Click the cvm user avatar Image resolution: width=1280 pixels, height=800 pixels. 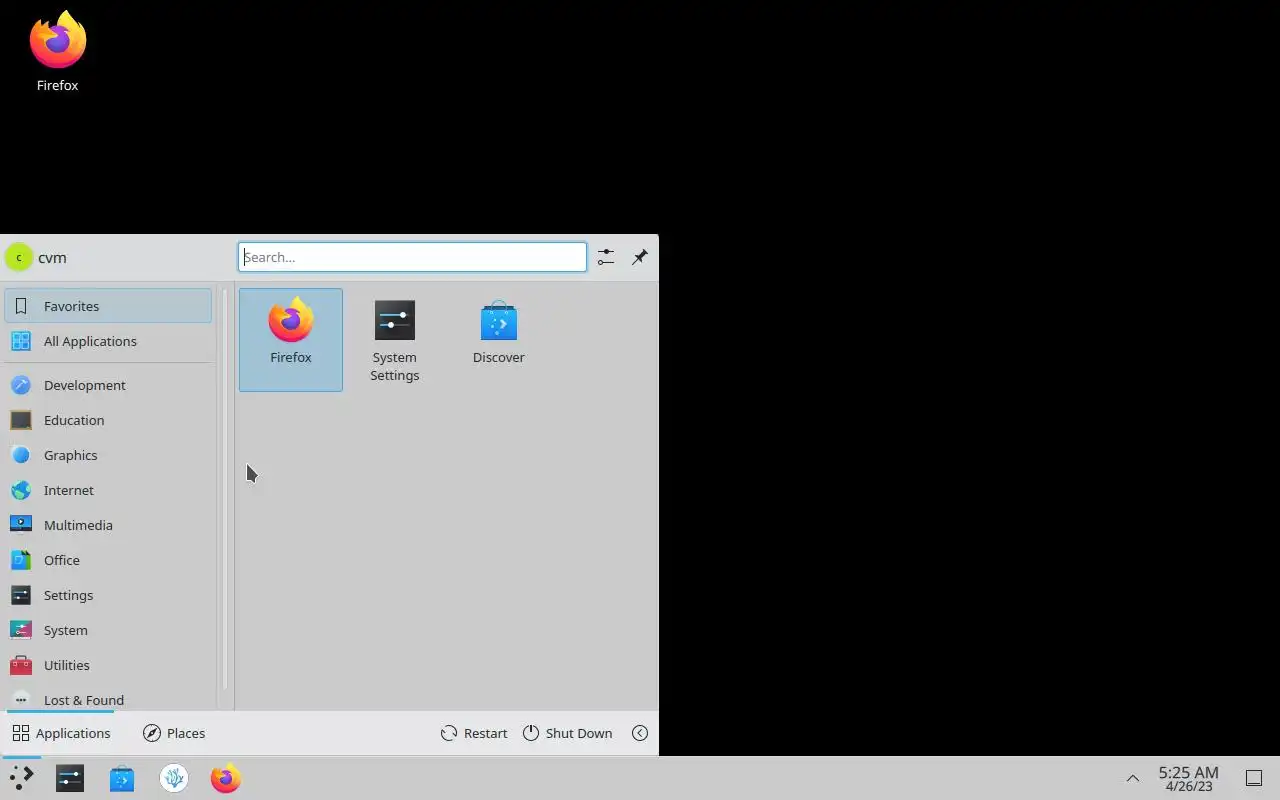point(19,258)
